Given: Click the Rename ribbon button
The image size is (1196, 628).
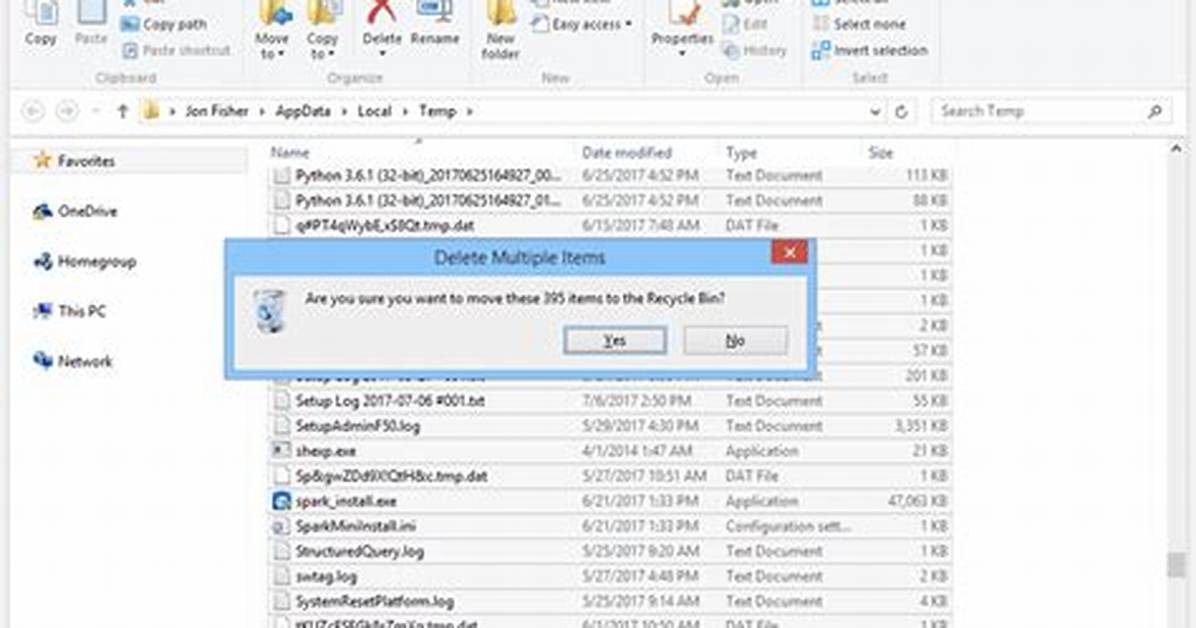Looking at the screenshot, I should (435, 24).
